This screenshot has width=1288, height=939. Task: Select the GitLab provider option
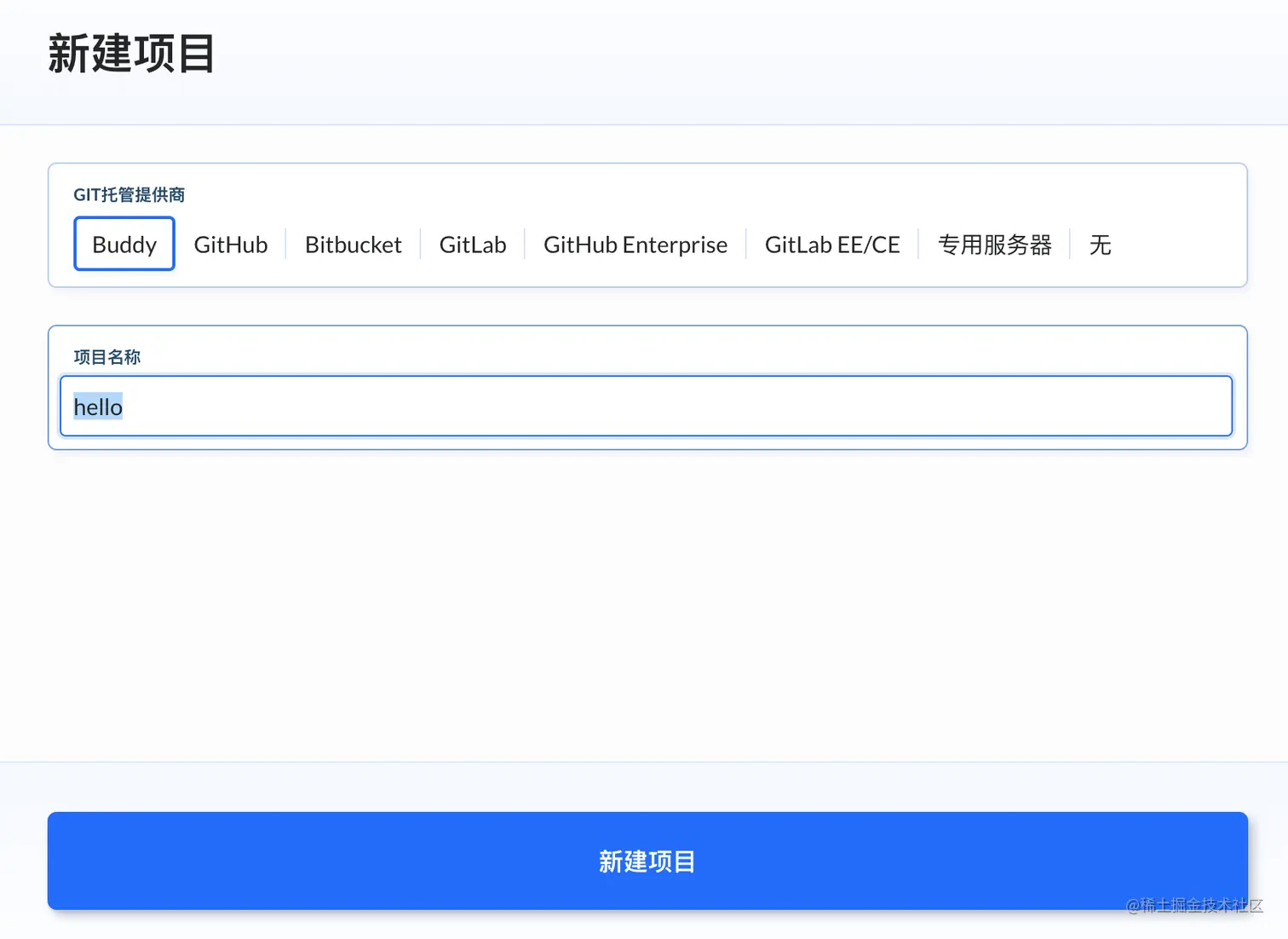coord(473,245)
